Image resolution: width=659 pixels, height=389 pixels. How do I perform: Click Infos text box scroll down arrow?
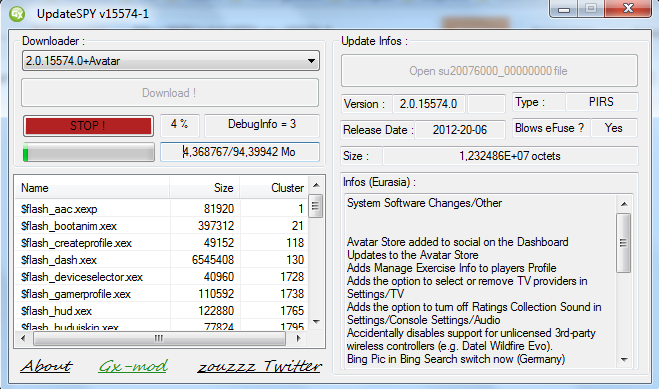coord(624,360)
